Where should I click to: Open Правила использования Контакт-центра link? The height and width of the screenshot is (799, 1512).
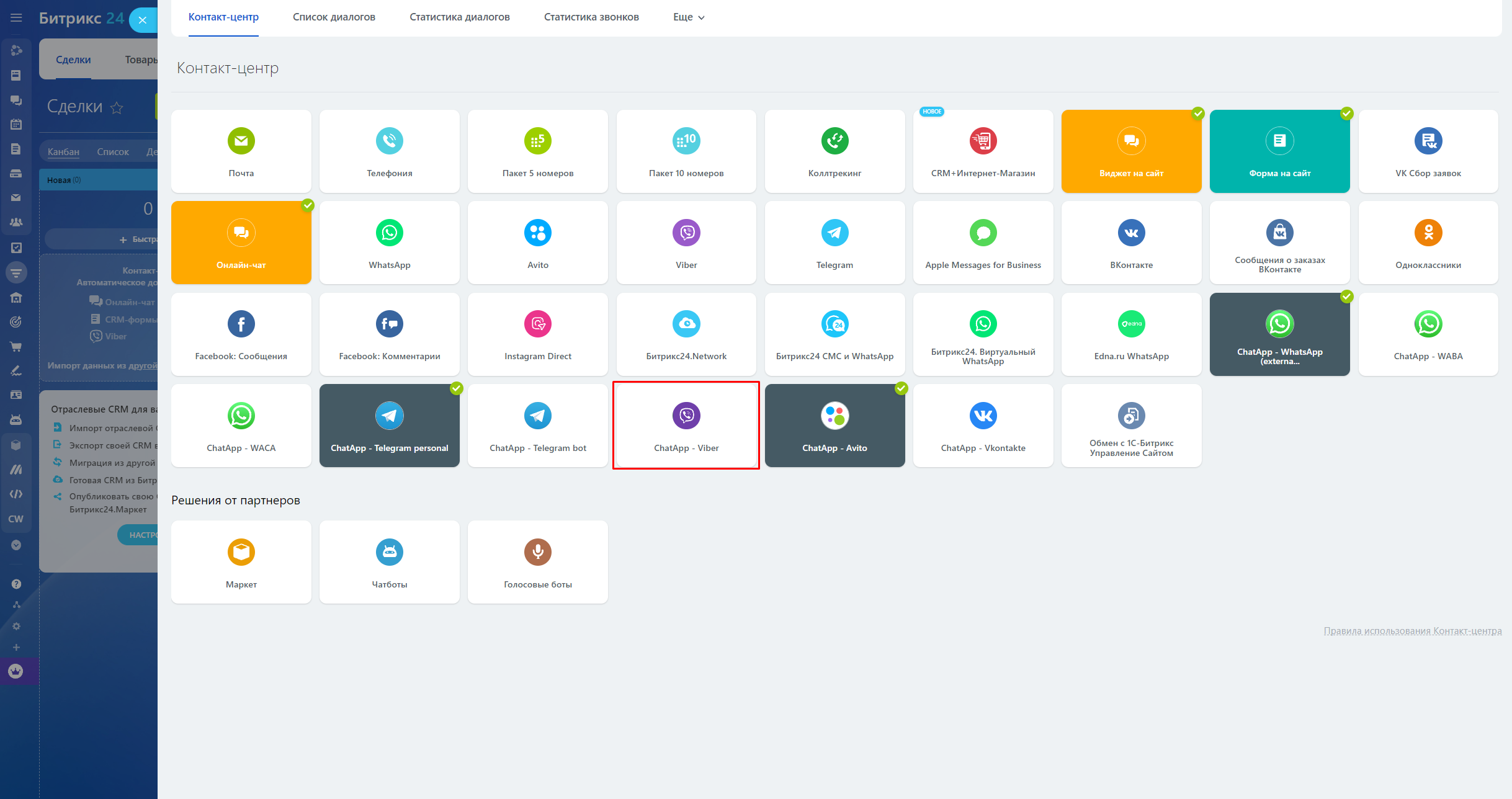pos(1412,631)
